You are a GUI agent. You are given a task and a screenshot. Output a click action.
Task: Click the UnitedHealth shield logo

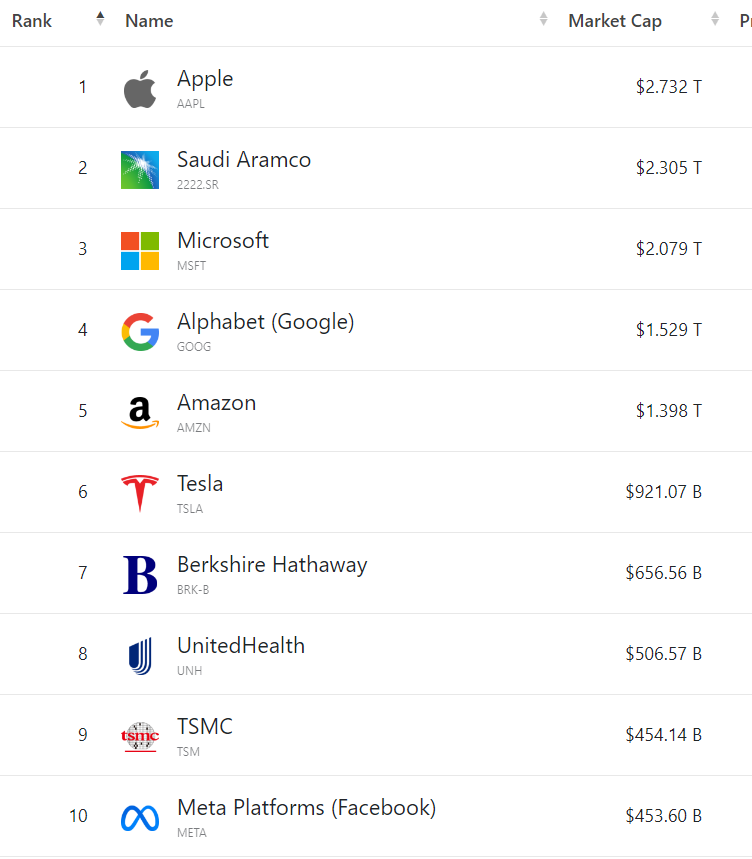140,656
